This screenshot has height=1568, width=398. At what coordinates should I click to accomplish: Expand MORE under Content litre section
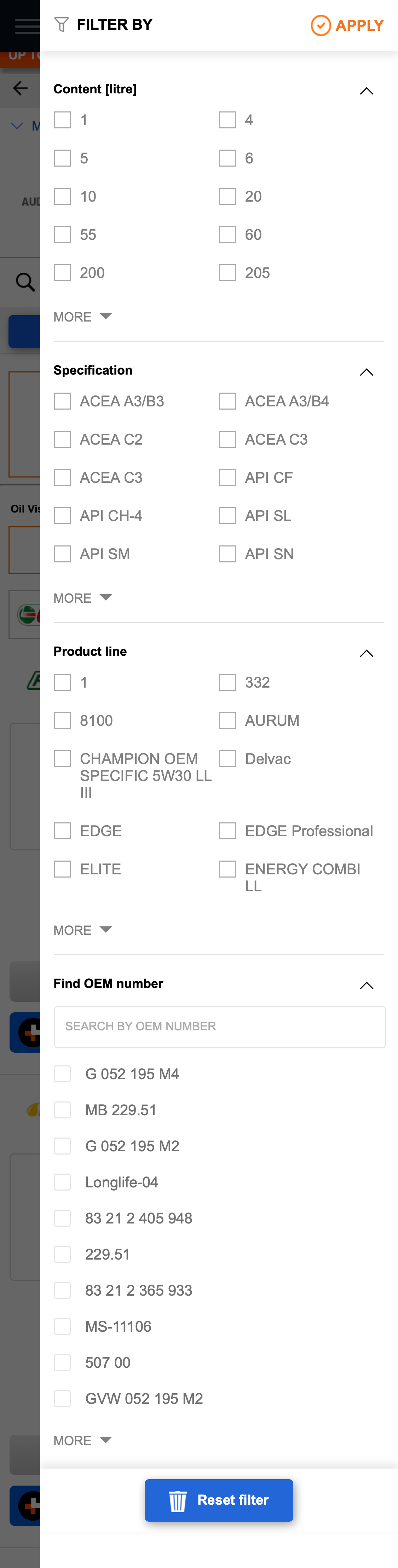[x=82, y=317]
